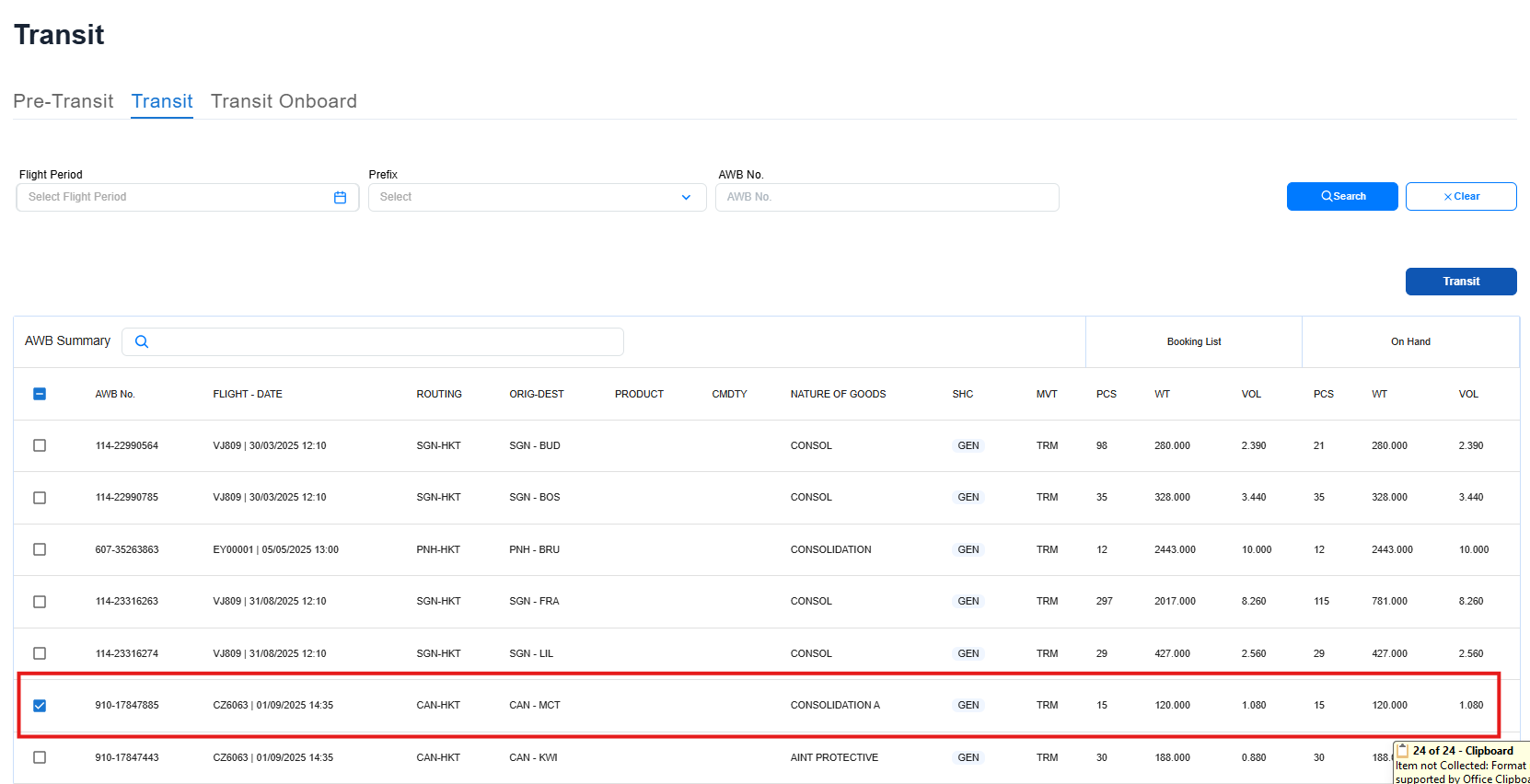1530x784 pixels.
Task: Toggle the select-all checkbox in table header
Action: 40,394
